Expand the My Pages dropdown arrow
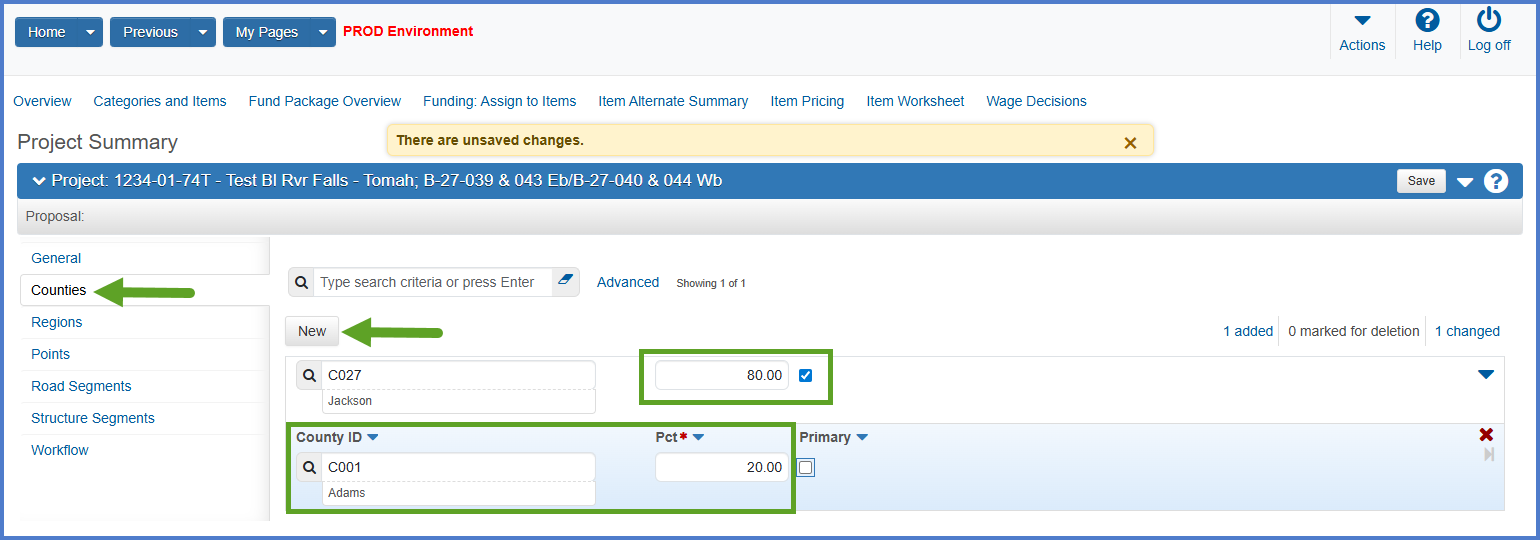This screenshot has height=540, width=1540. [322, 32]
